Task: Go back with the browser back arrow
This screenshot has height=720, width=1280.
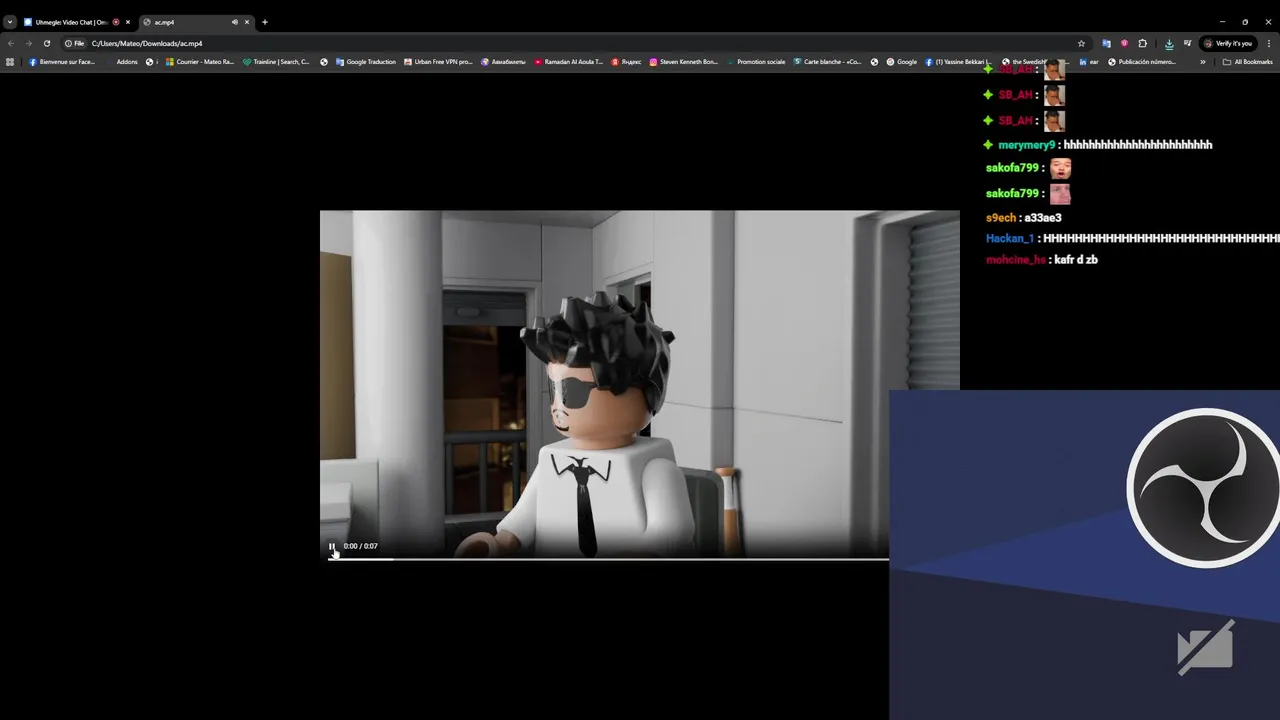Action: click(11, 43)
